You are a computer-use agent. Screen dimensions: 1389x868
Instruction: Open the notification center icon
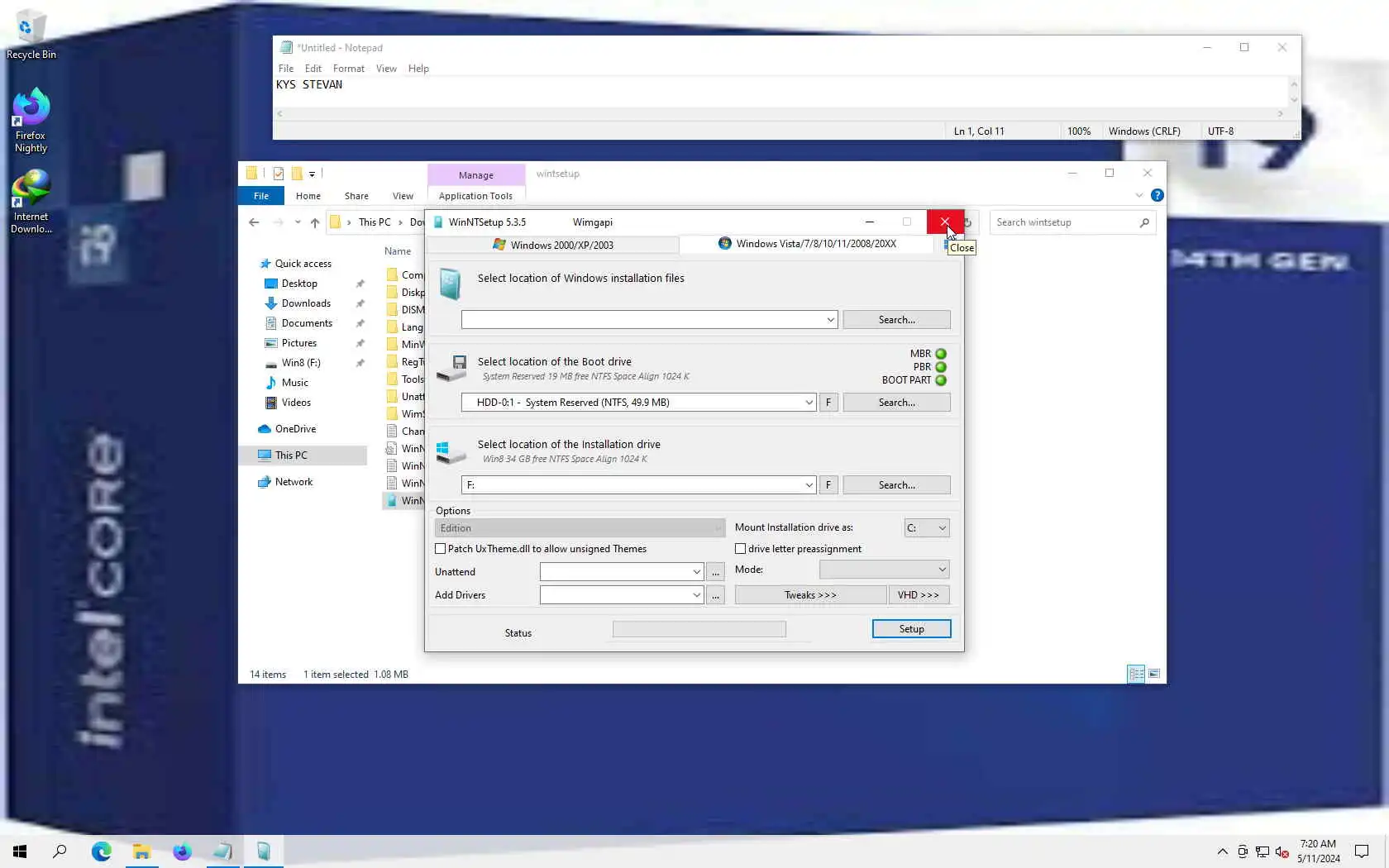(1362, 851)
